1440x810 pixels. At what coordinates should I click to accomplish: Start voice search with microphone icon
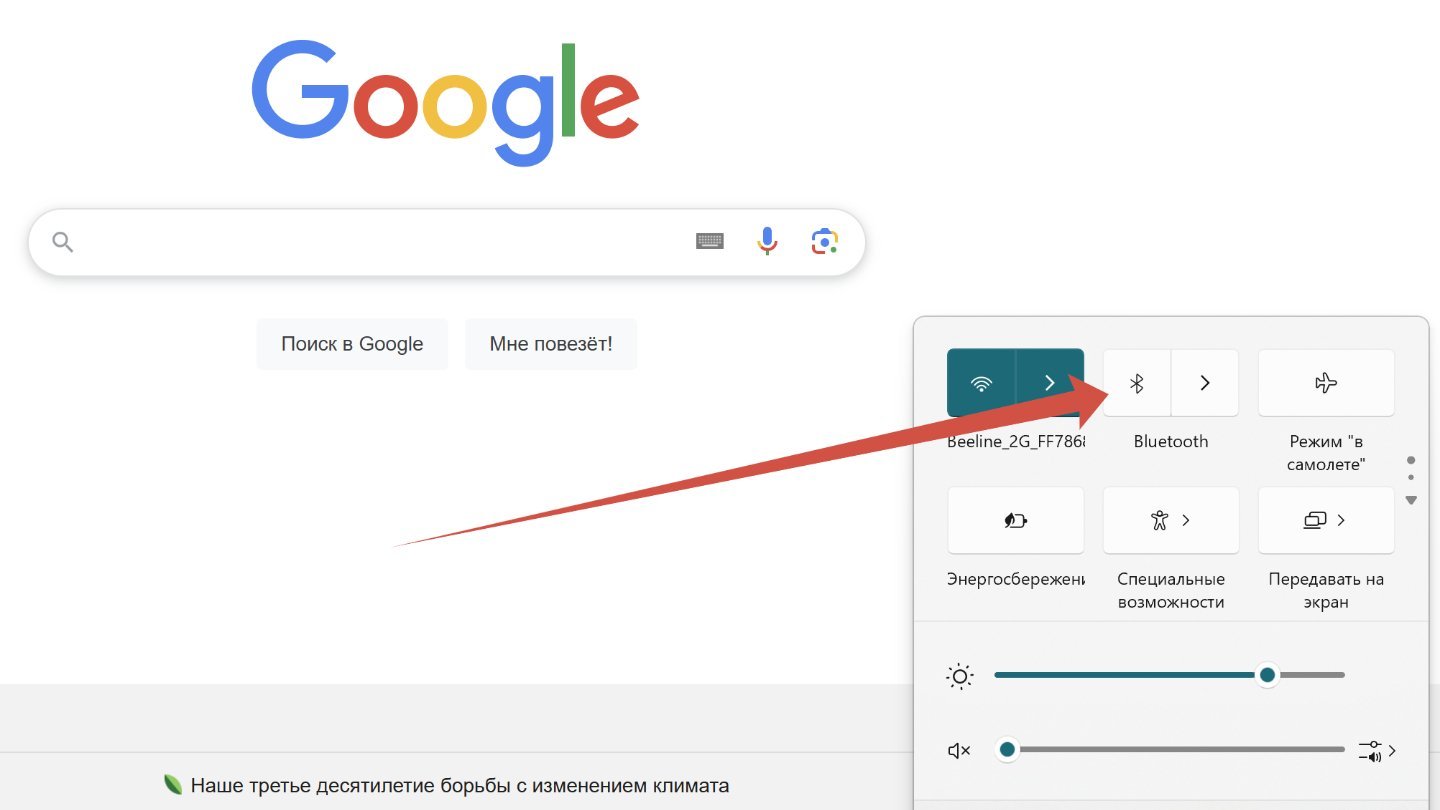click(767, 241)
